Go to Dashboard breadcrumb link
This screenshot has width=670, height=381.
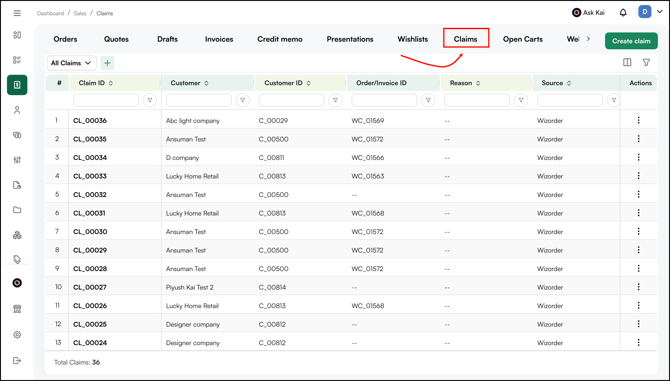50,13
